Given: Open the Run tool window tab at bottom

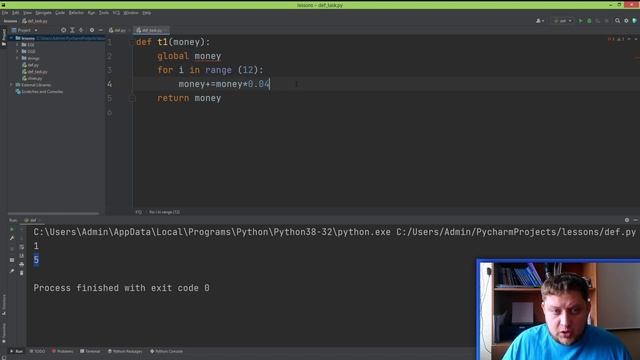Looking at the screenshot, I should [16, 351].
